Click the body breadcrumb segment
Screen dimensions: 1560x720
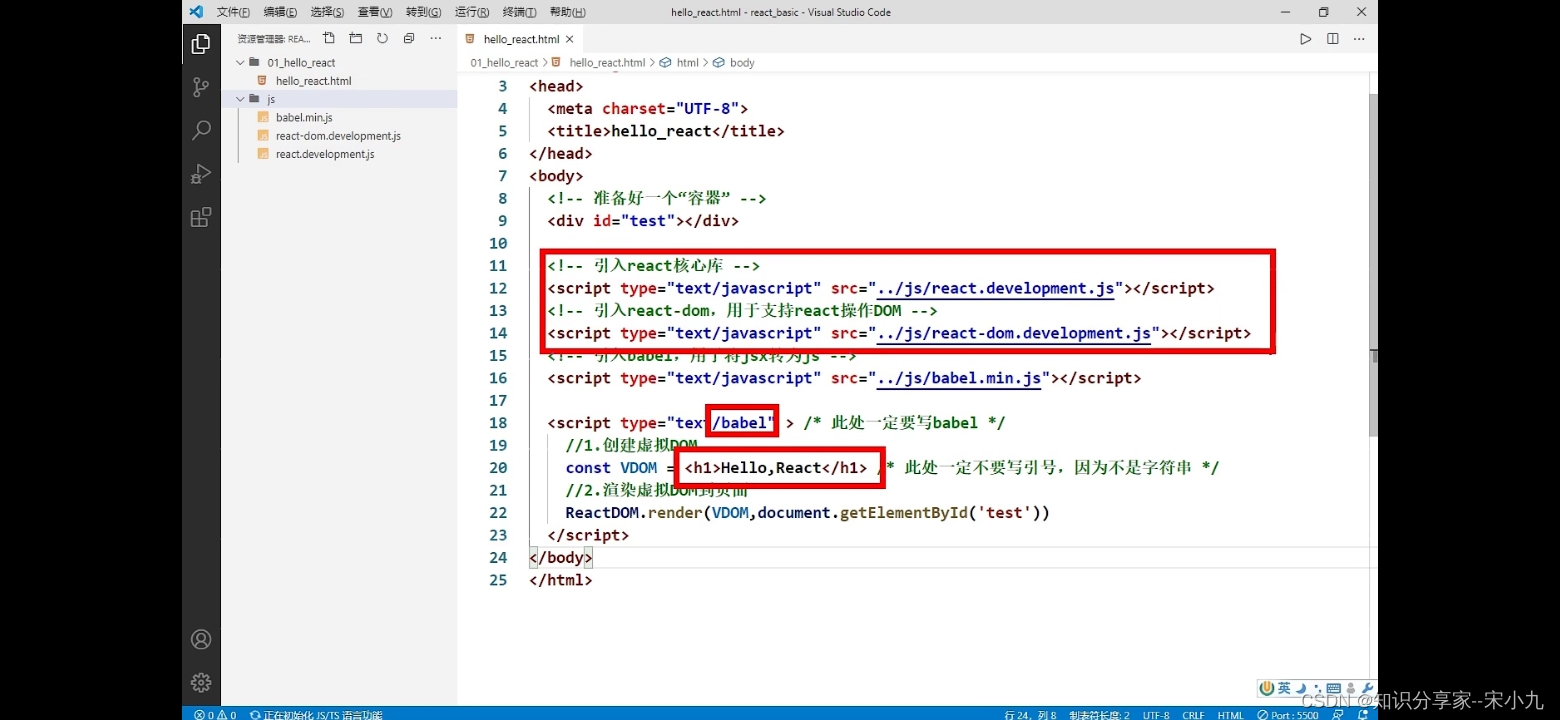click(742, 62)
